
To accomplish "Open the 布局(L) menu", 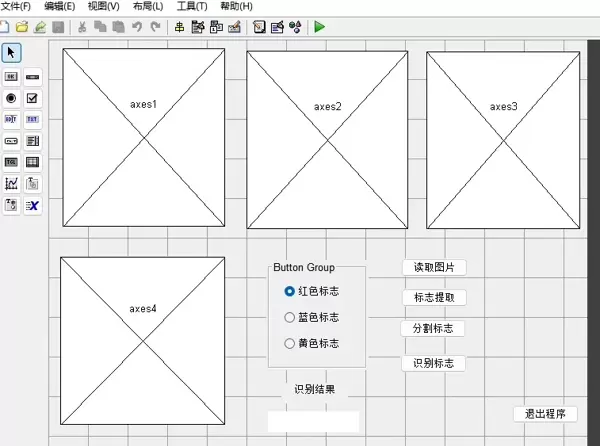I will coord(147,6).
